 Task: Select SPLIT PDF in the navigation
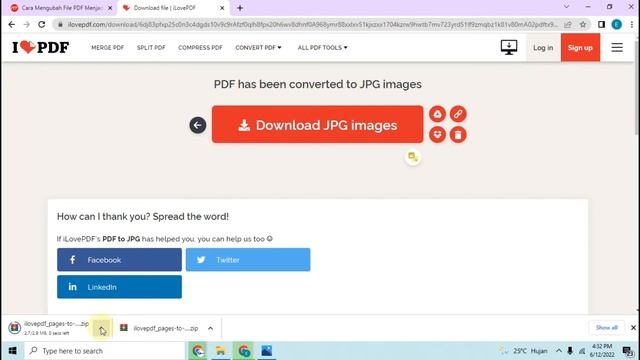click(x=151, y=47)
